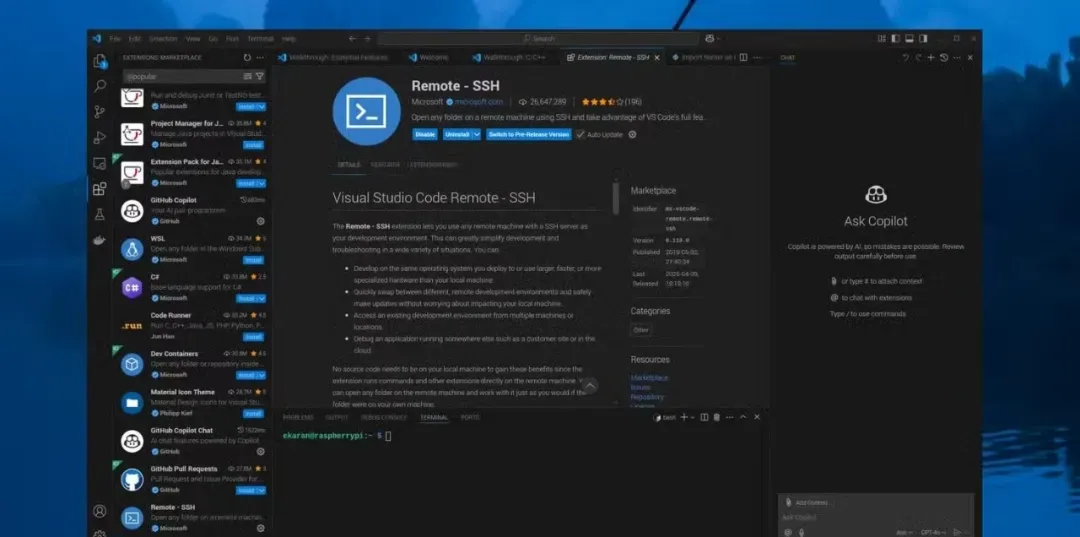The image size is (1080, 537).
Task: Open the Accounts icon in the activity bar
Action: pyautogui.click(x=100, y=511)
